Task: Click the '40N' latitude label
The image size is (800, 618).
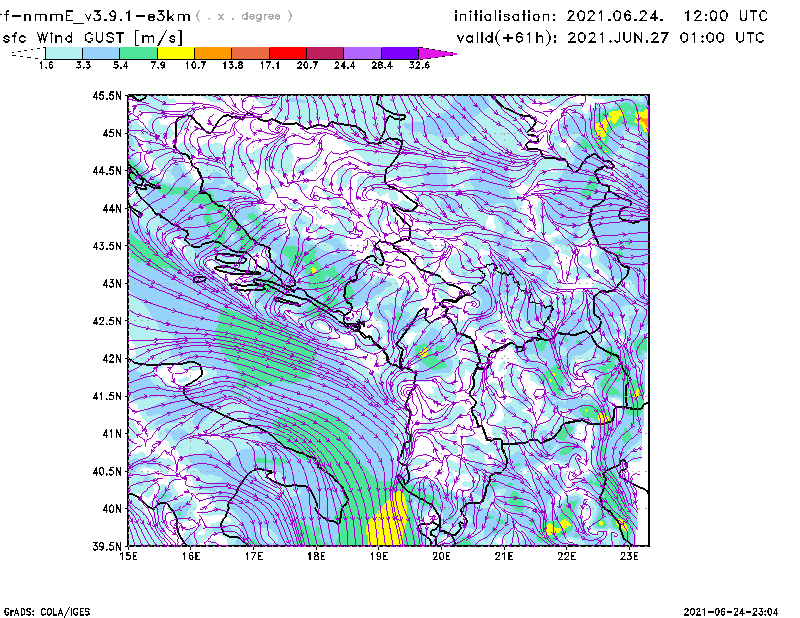Action: 112,508
